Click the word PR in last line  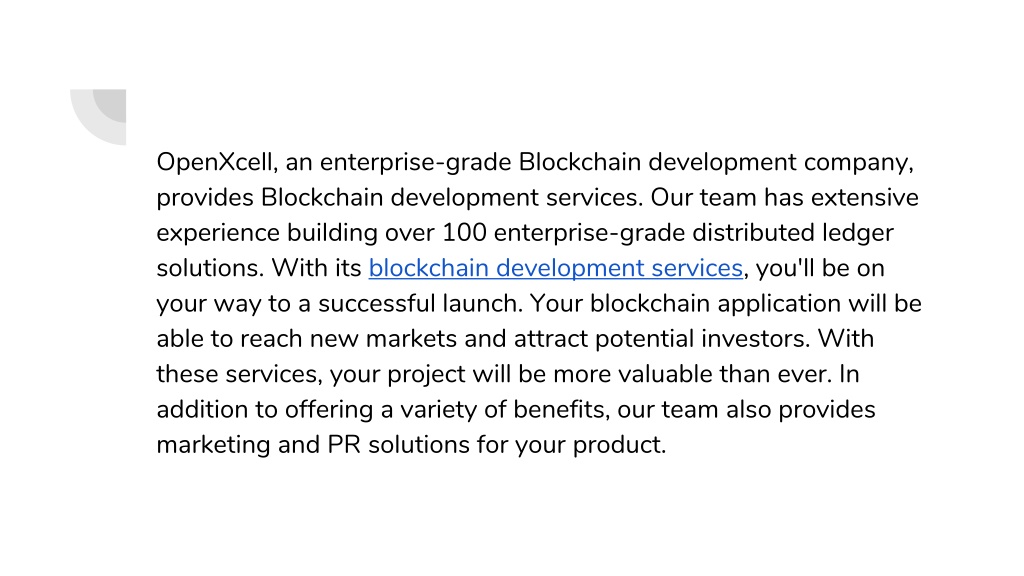[344, 445]
